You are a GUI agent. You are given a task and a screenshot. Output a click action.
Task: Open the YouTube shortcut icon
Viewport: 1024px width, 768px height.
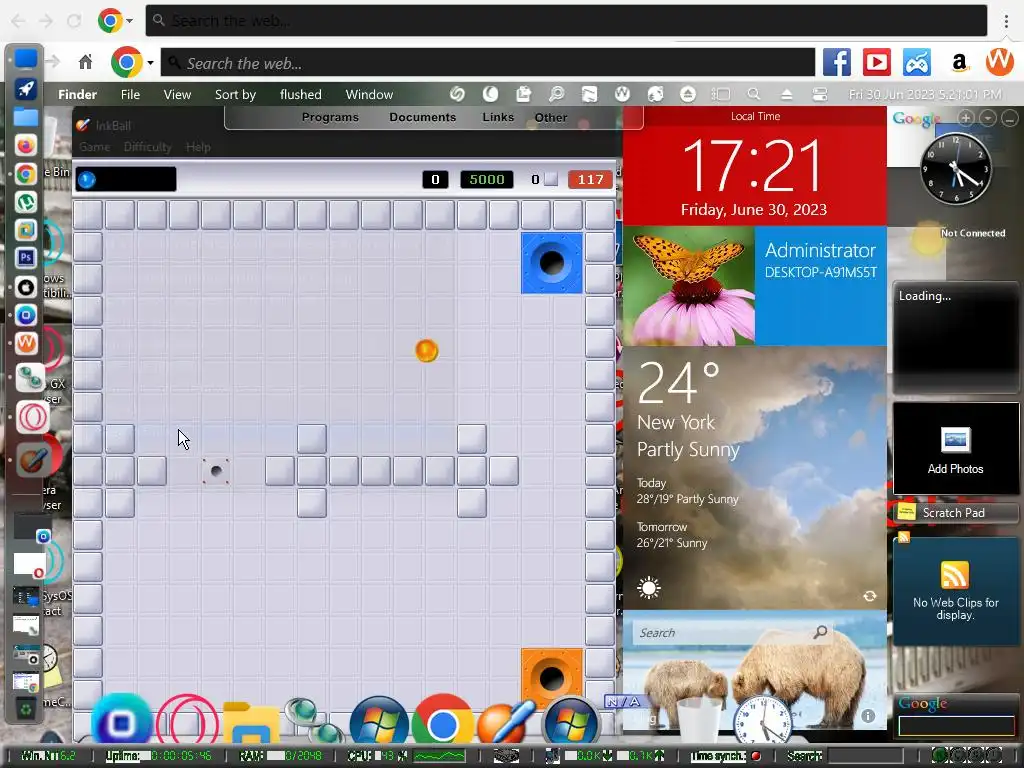tap(876, 63)
